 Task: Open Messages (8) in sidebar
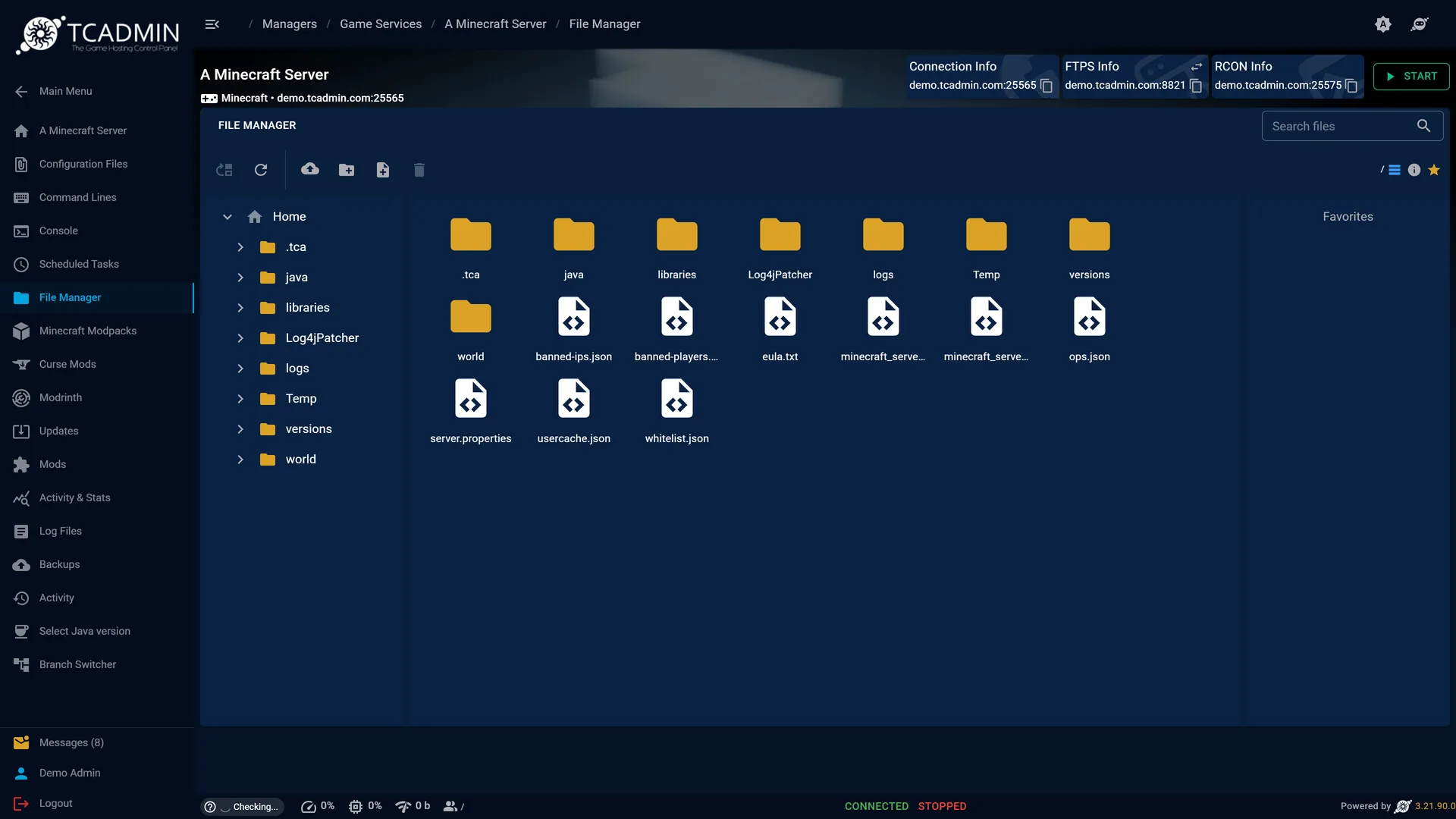coord(97,742)
